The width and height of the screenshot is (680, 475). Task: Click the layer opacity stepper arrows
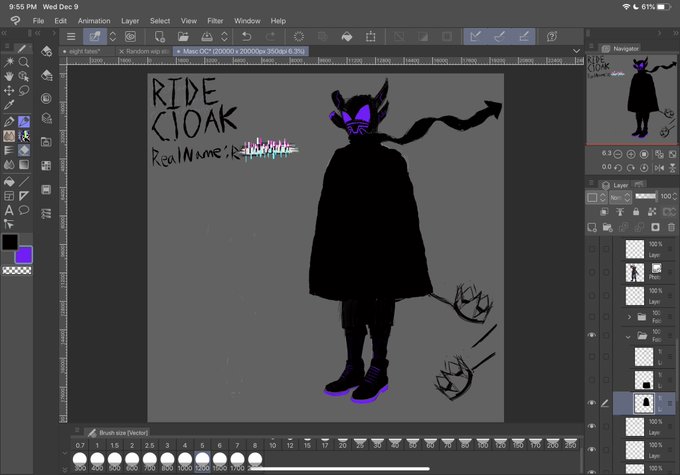[x=675, y=197]
